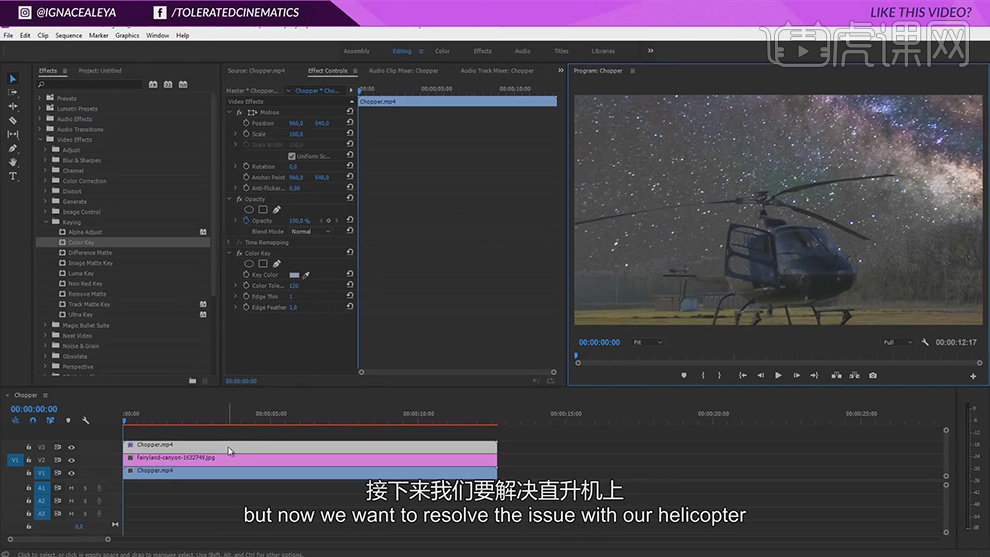Select the Hand tool

[x=13, y=162]
